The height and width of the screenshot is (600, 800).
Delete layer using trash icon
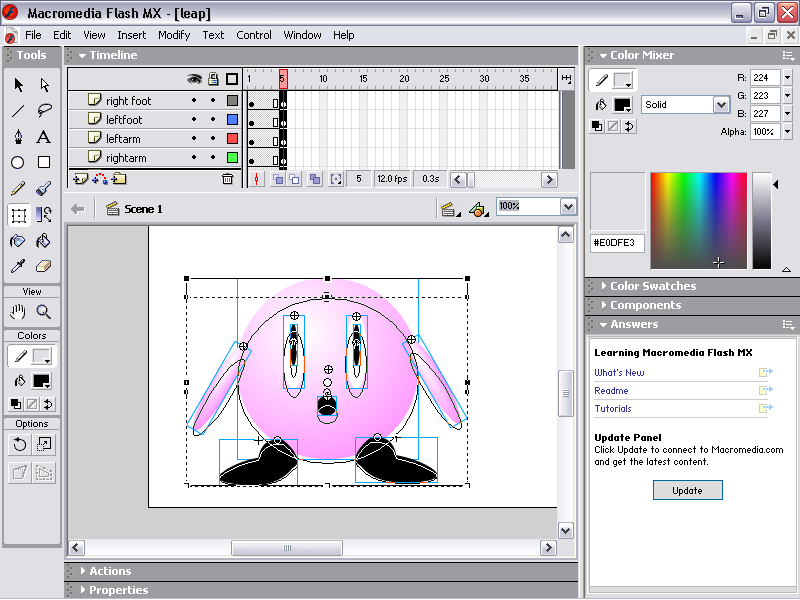pos(227,179)
